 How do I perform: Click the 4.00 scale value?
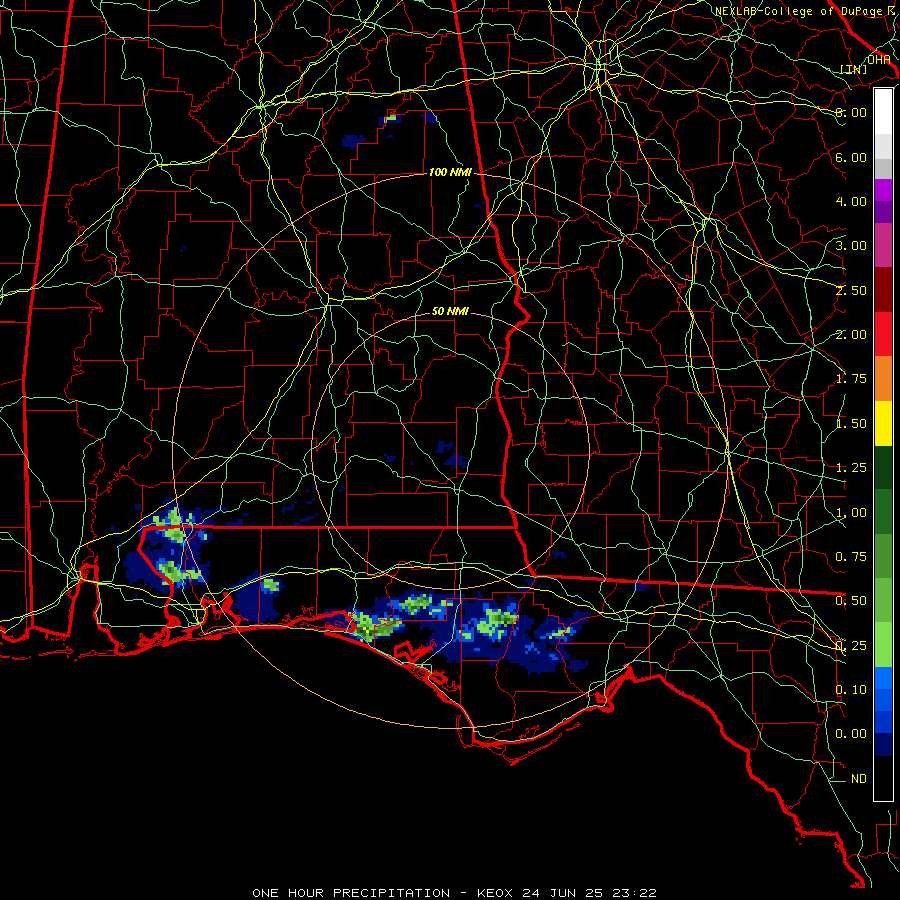pos(851,201)
